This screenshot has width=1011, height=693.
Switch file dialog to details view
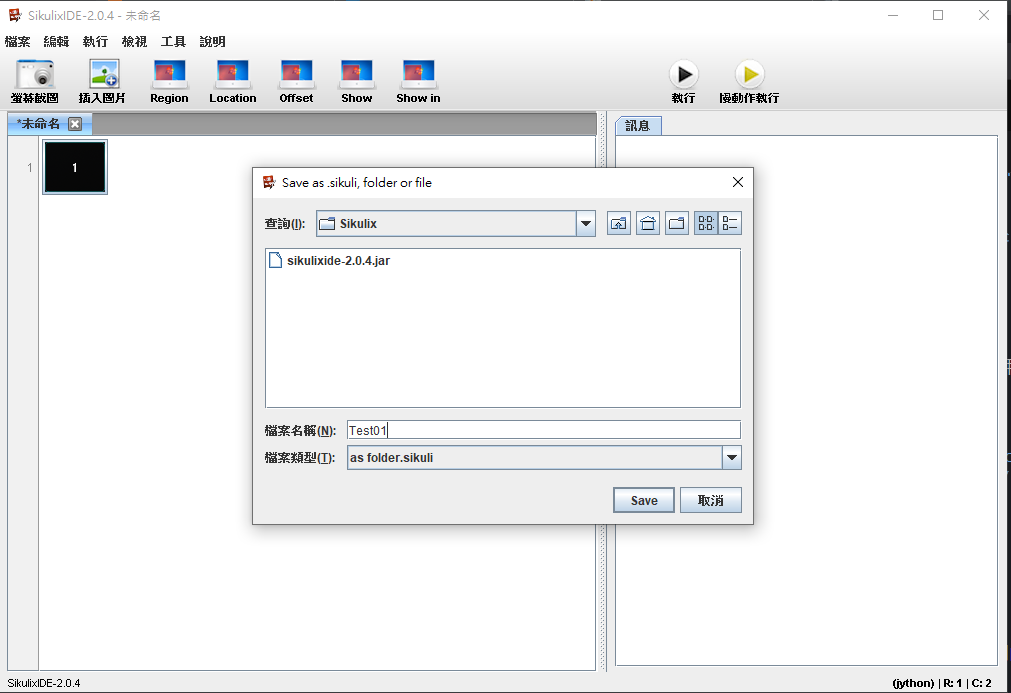click(x=730, y=223)
